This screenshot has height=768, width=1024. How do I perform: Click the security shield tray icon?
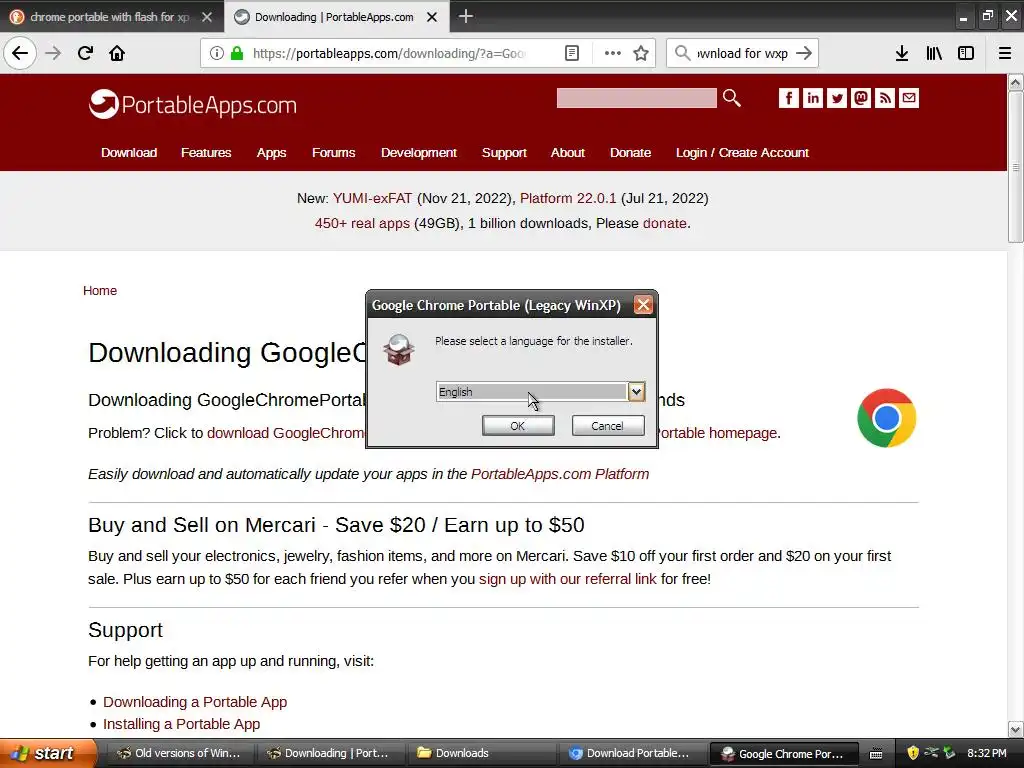pyautogui.click(x=913, y=753)
